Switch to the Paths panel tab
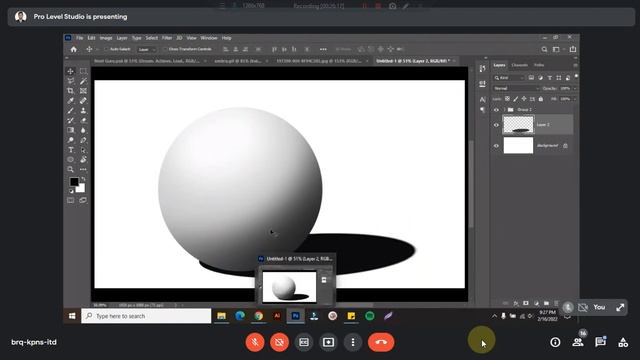Image resolution: width=640 pixels, height=360 pixels. pos(539,65)
